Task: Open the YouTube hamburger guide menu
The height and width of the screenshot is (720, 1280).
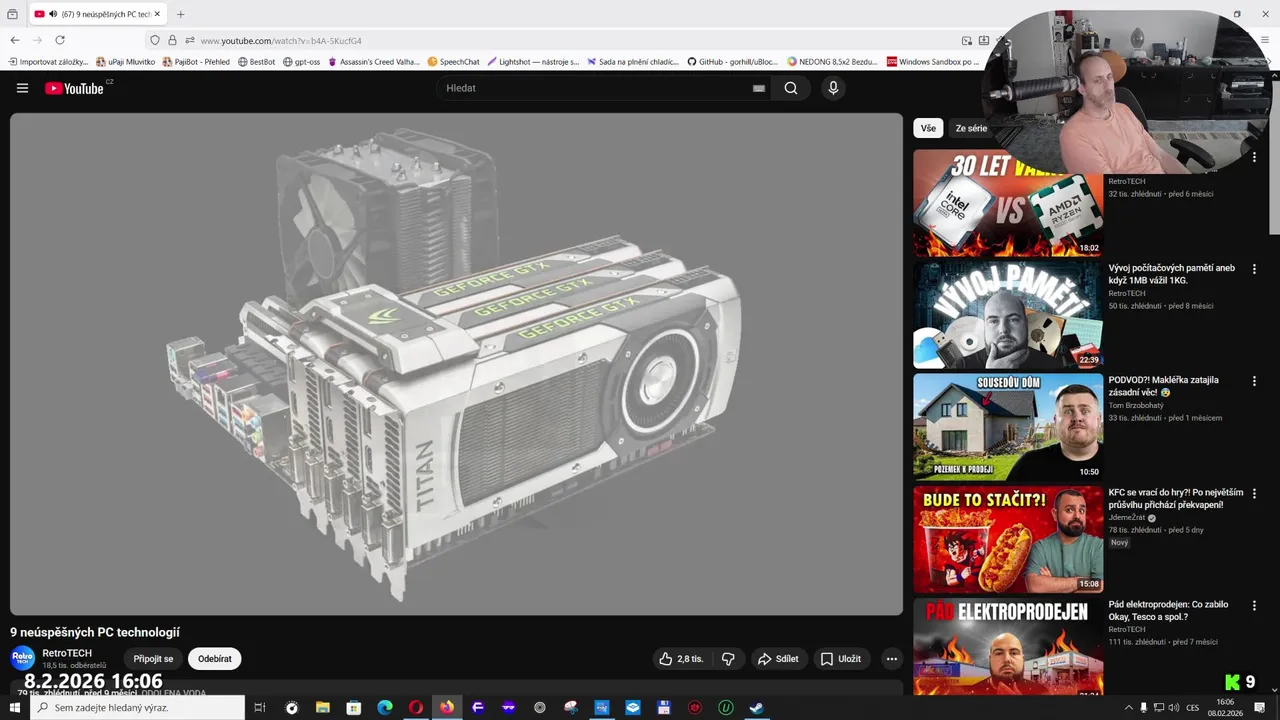Action: pyautogui.click(x=22, y=88)
